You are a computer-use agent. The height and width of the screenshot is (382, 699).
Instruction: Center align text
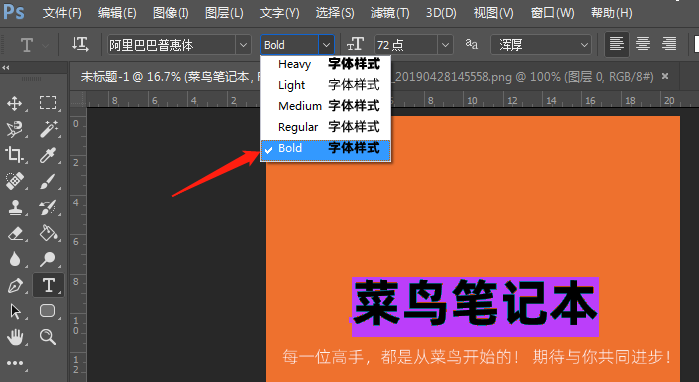tap(643, 44)
